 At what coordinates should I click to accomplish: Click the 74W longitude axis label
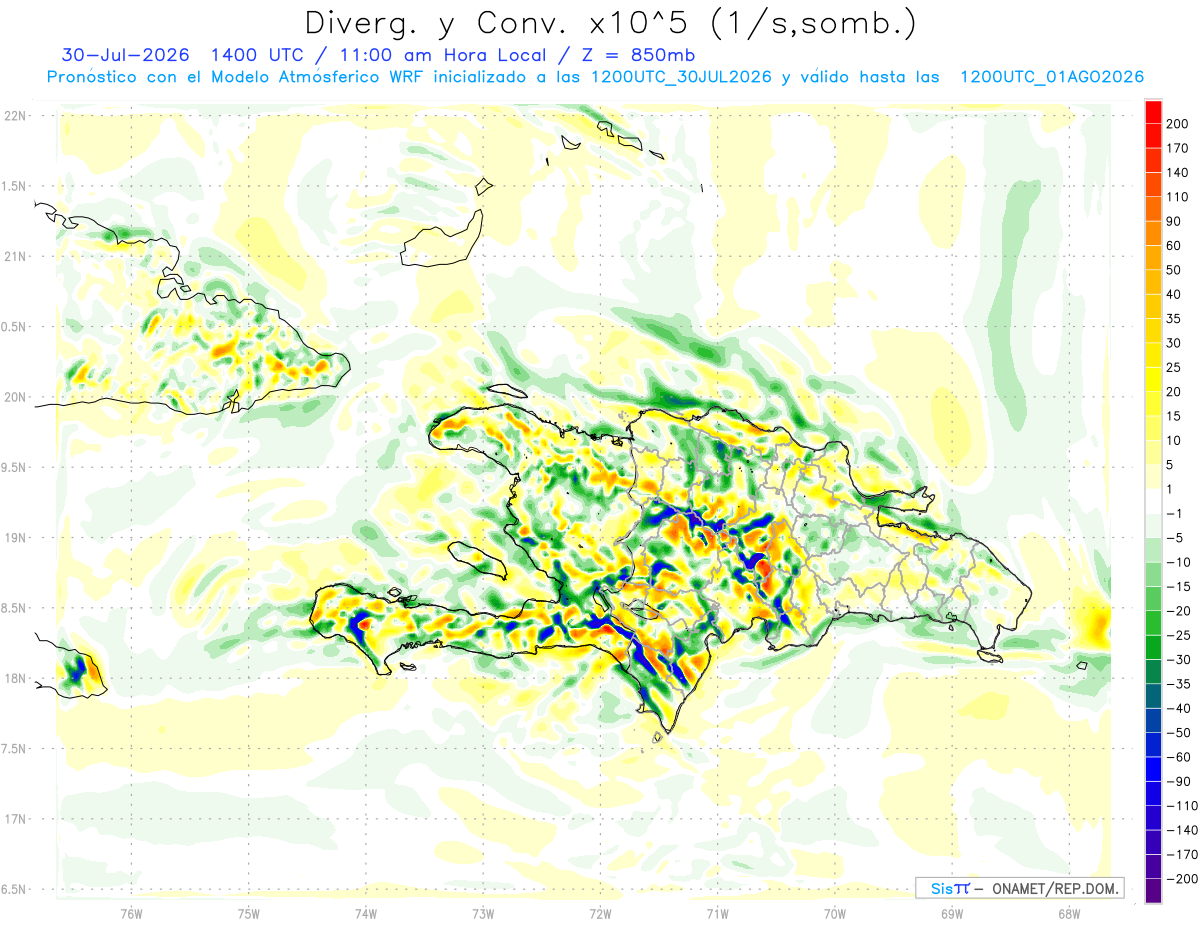366,913
